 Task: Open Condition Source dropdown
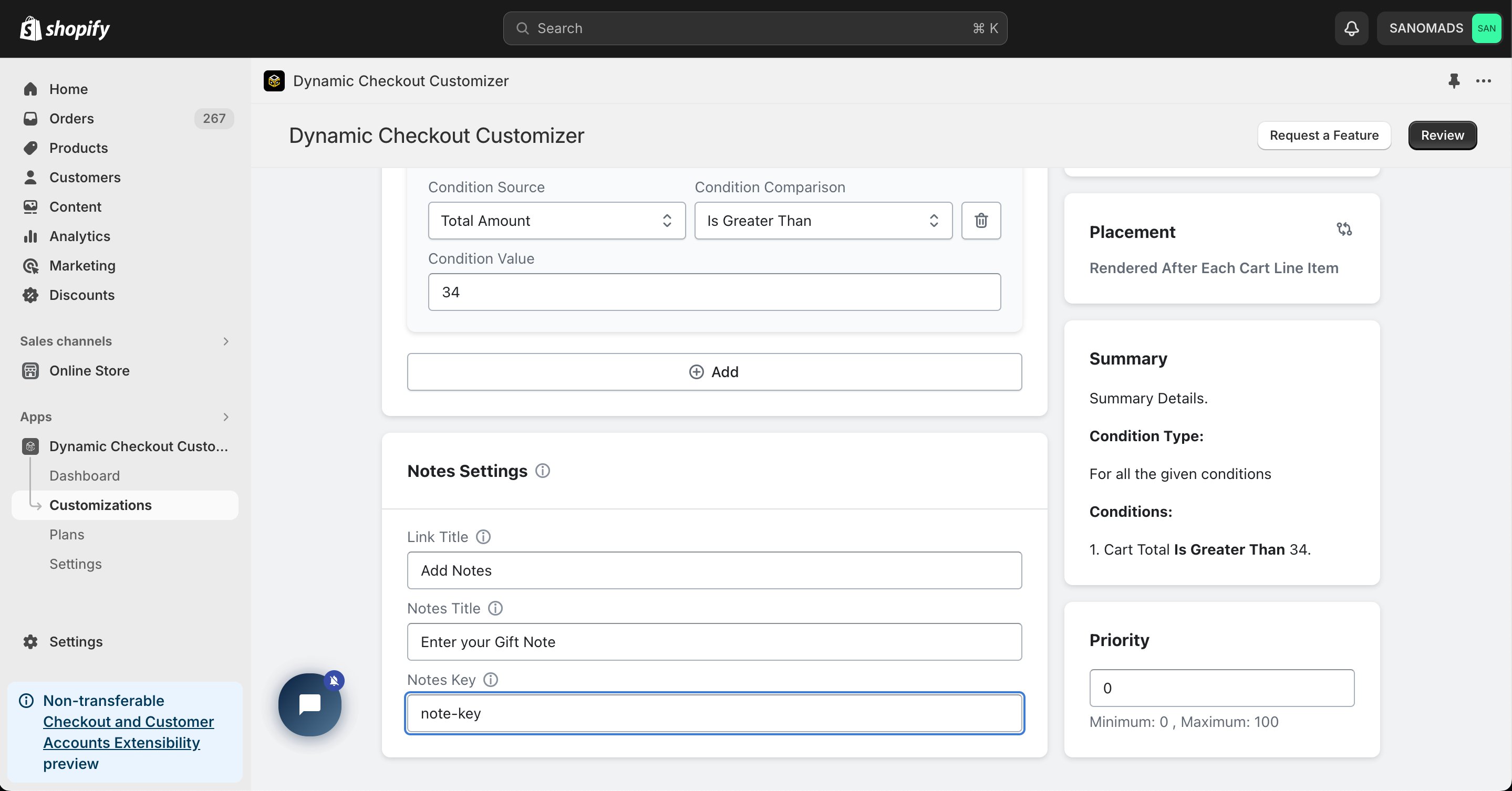click(x=556, y=221)
